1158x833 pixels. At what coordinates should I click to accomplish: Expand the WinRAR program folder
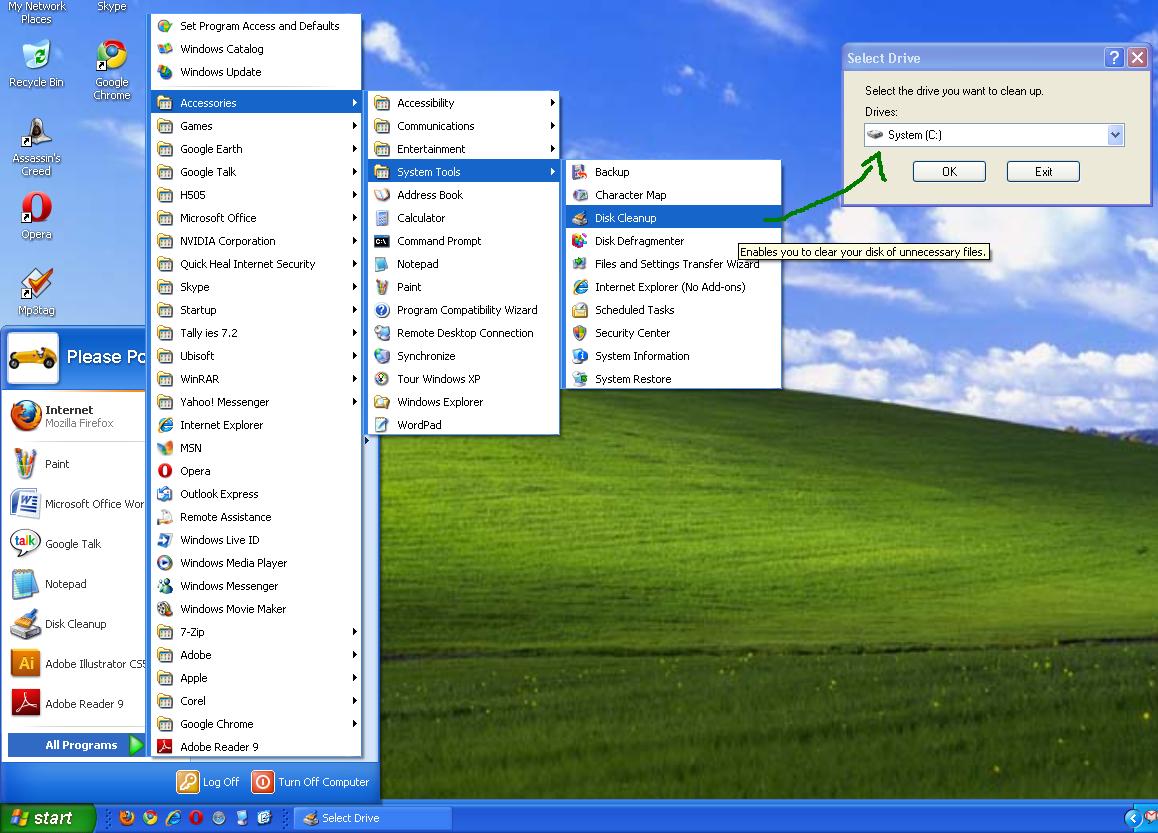pos(256,379)
